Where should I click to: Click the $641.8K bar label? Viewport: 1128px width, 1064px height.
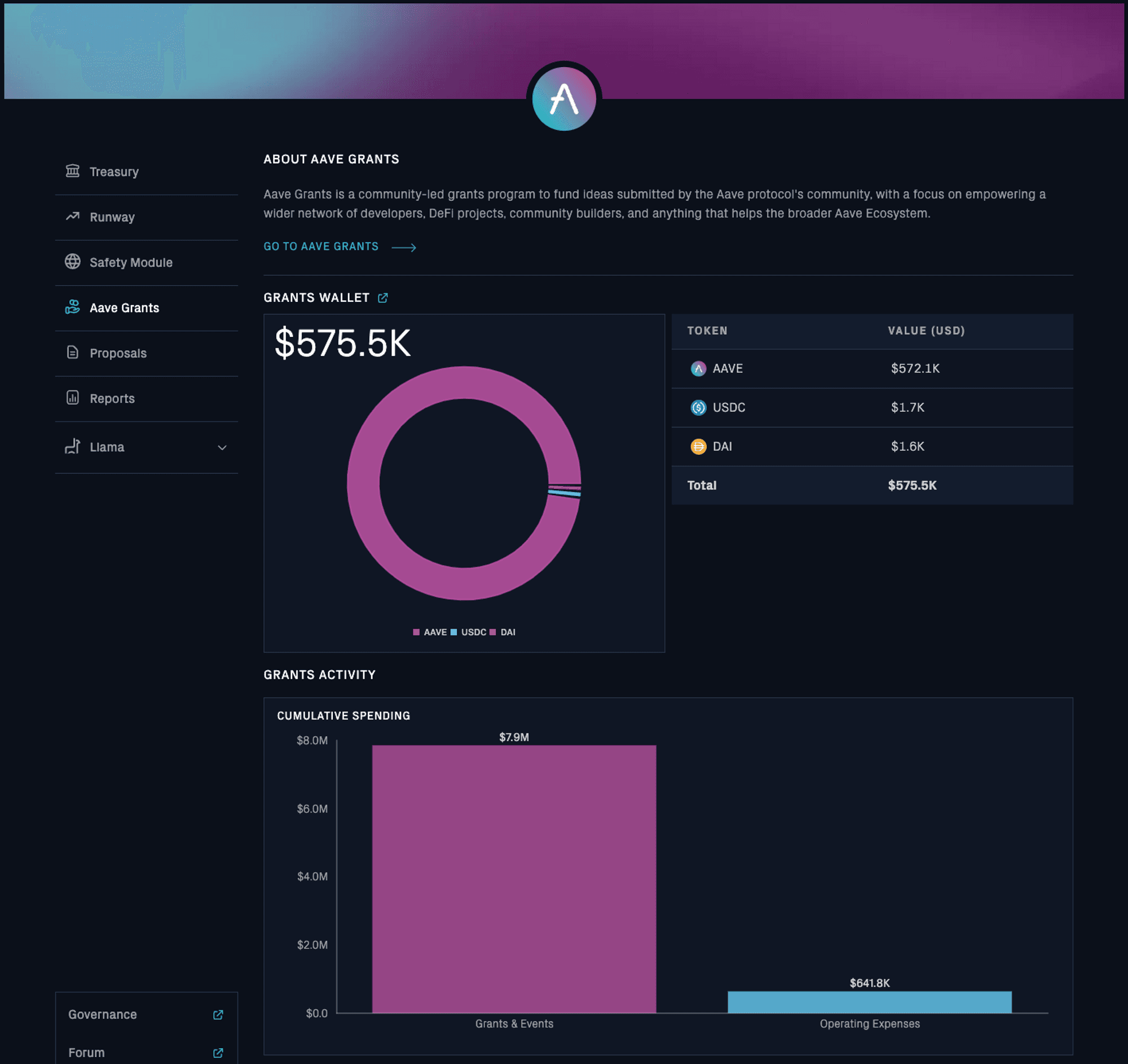click(x=870, y=983)
